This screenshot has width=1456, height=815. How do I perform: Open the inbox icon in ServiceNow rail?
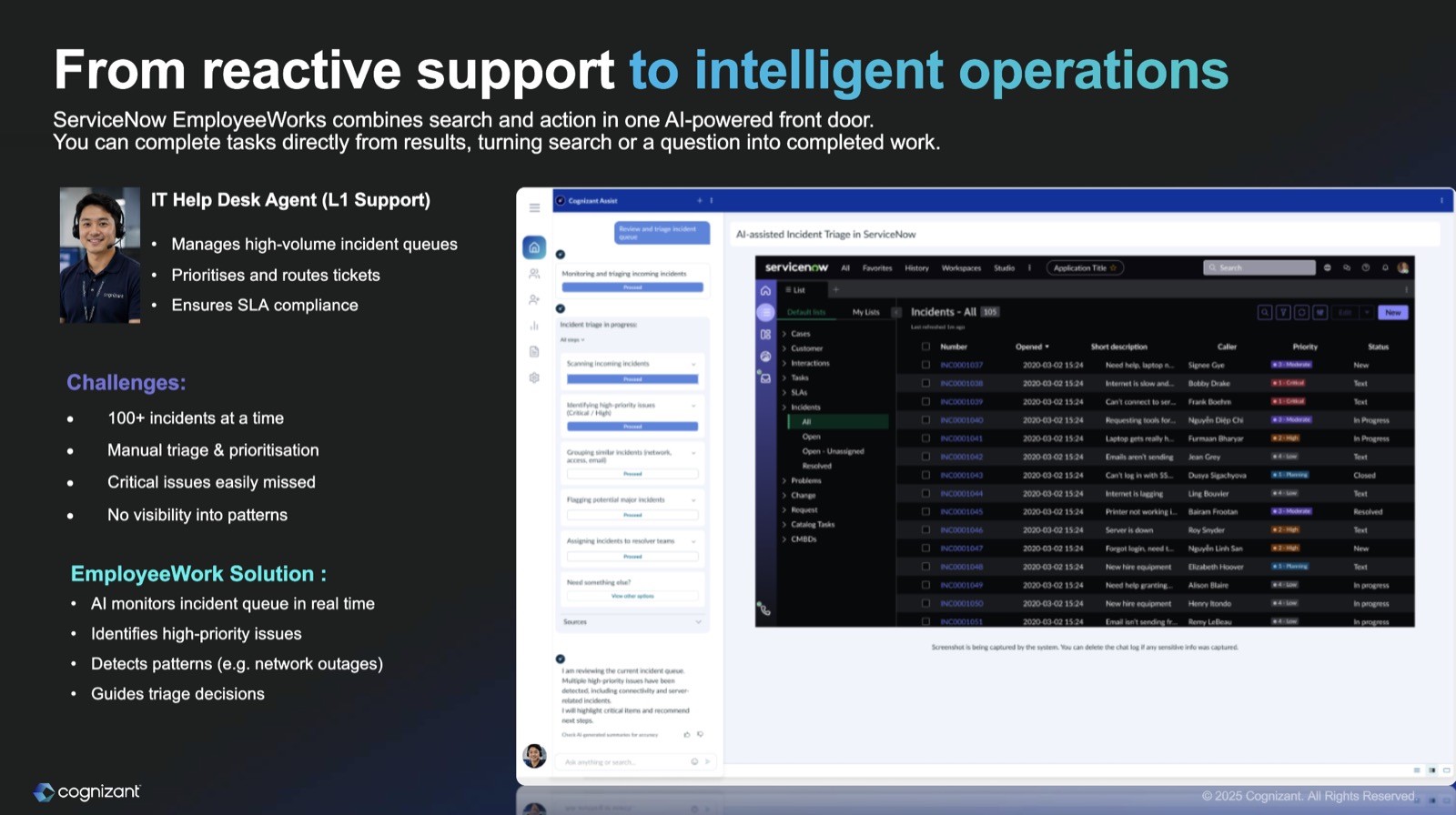pos(765,377)
